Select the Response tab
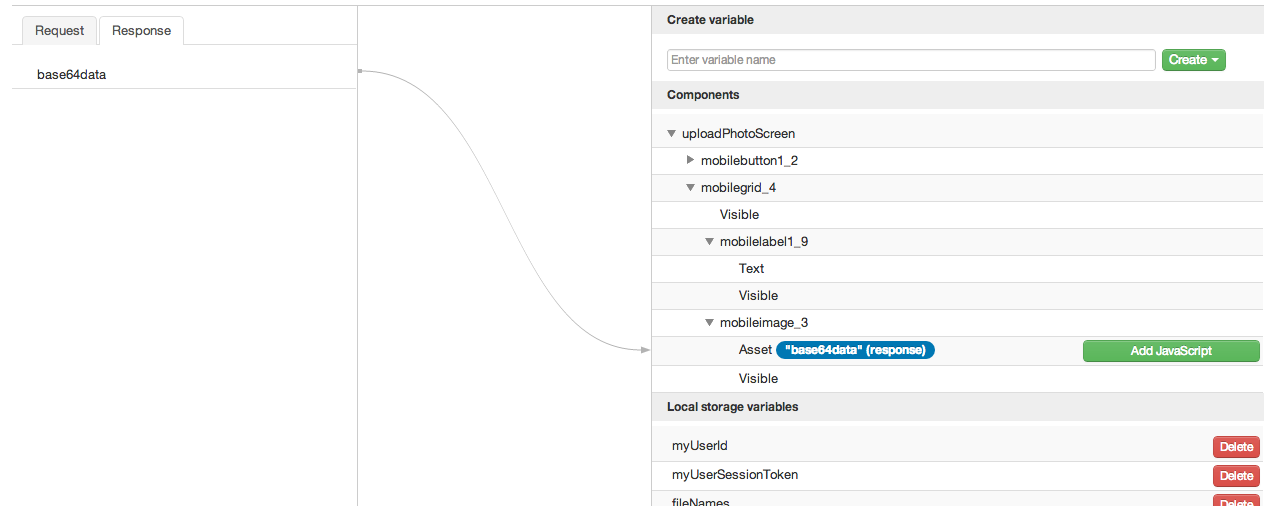The height and width of the screenshot is (529, 1271). coord(141,30)
